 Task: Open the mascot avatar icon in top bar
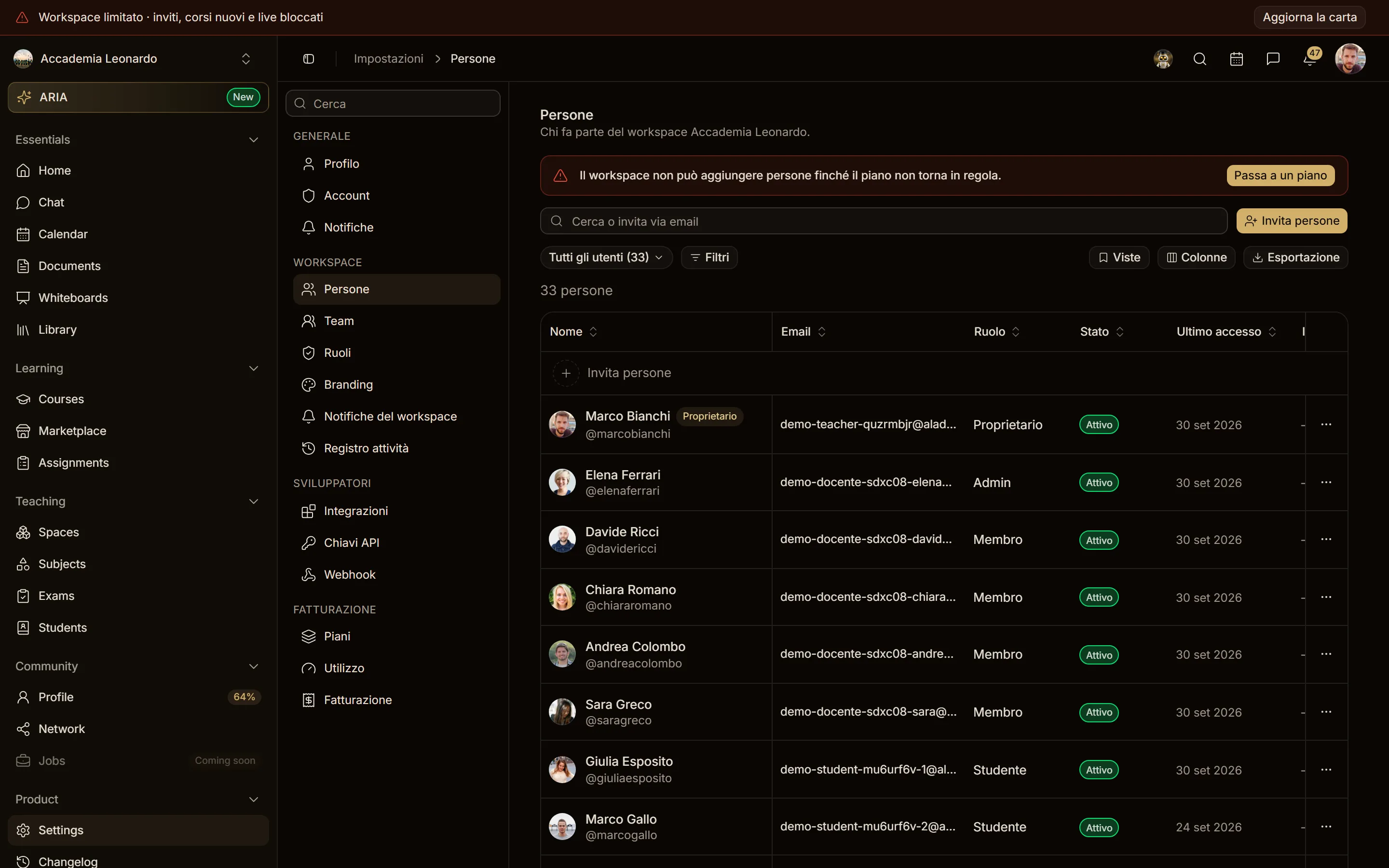coord(1163,58)
